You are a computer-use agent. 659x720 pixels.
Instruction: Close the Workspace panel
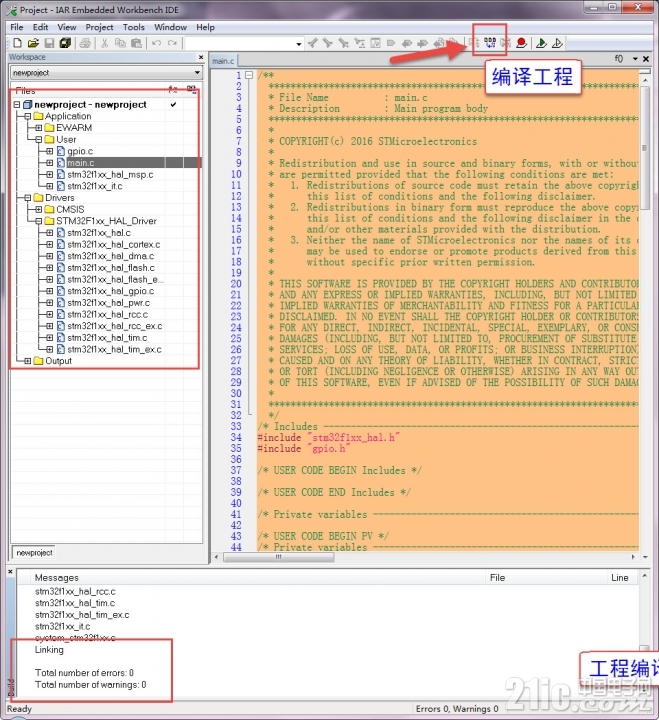tap(201, 57)
